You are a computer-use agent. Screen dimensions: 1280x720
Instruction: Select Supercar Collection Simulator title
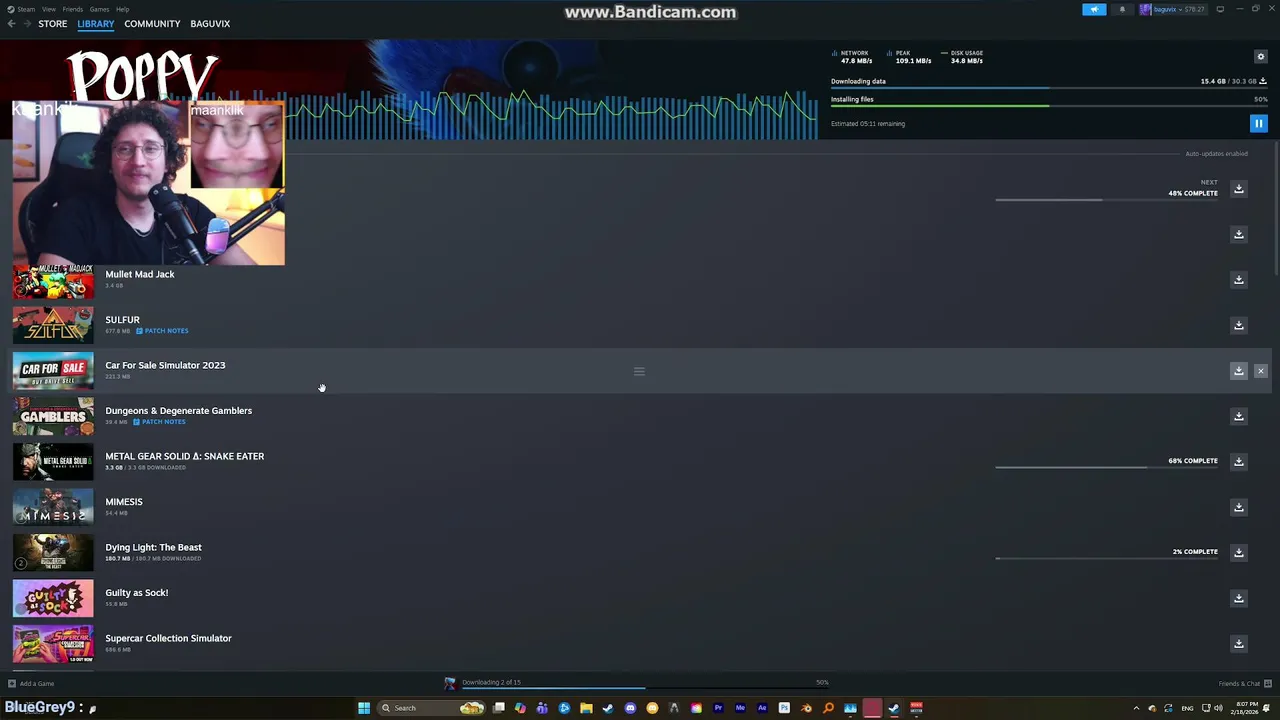[168, 638]
